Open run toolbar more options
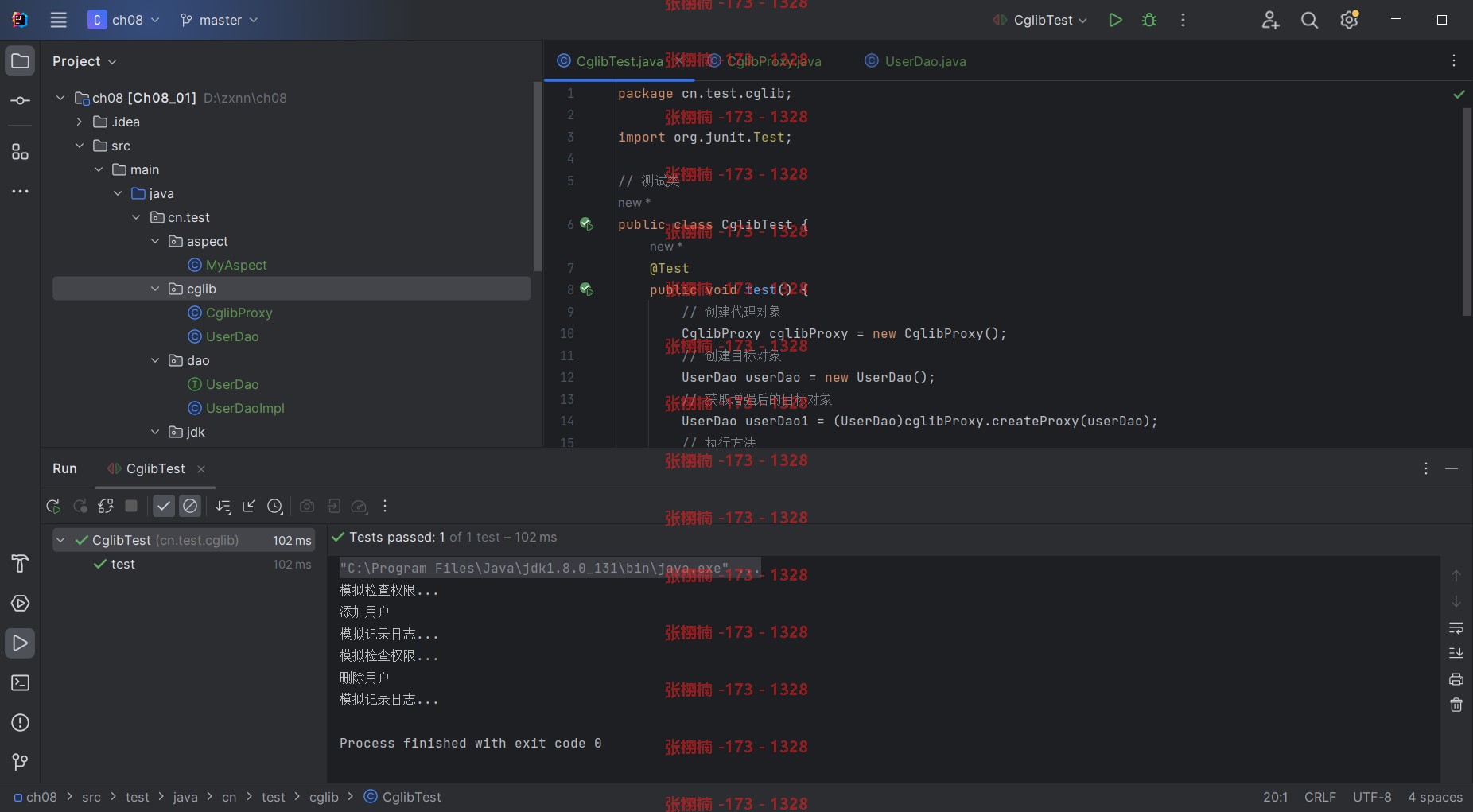Screen dimensions: 1473x812 click(x=385, y=506)
